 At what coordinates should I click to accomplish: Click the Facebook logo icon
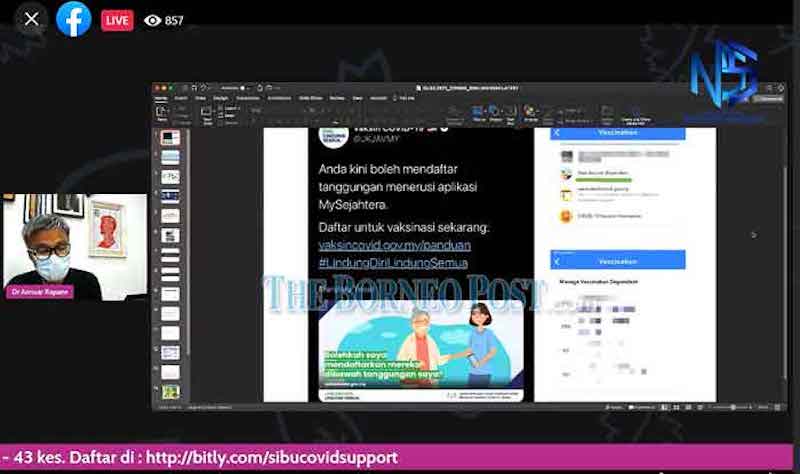[74, 19]
